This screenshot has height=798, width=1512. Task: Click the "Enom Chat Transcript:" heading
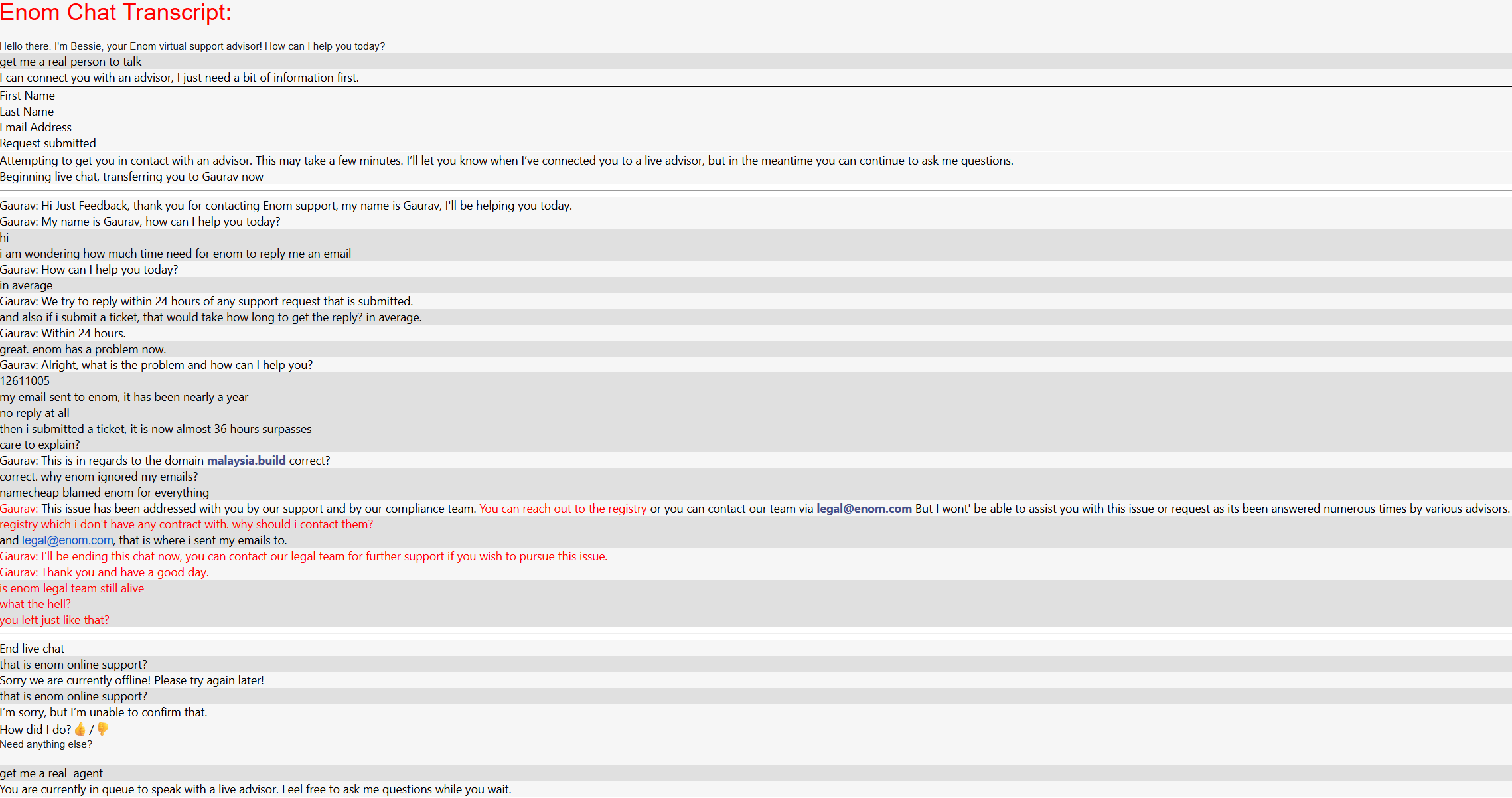(x=115, y=13)
